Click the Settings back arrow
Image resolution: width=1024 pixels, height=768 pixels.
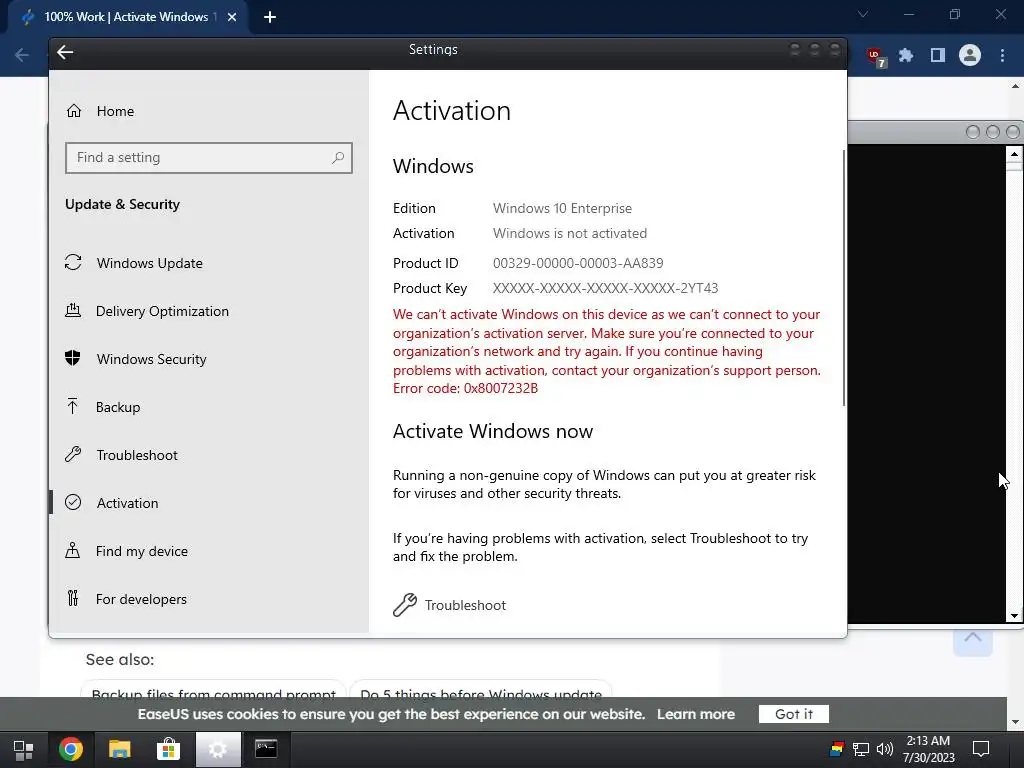click(x=65, y=52)
